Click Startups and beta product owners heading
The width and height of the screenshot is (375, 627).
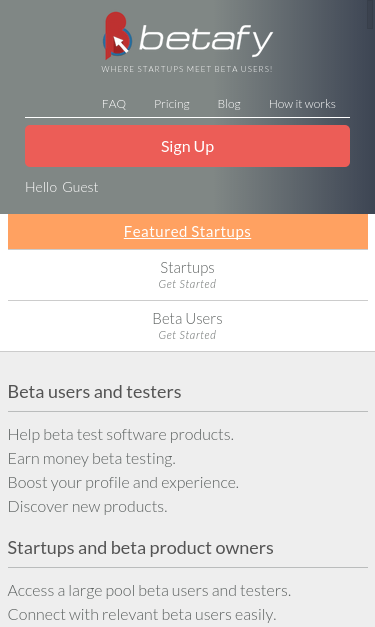tap(141, 548)
